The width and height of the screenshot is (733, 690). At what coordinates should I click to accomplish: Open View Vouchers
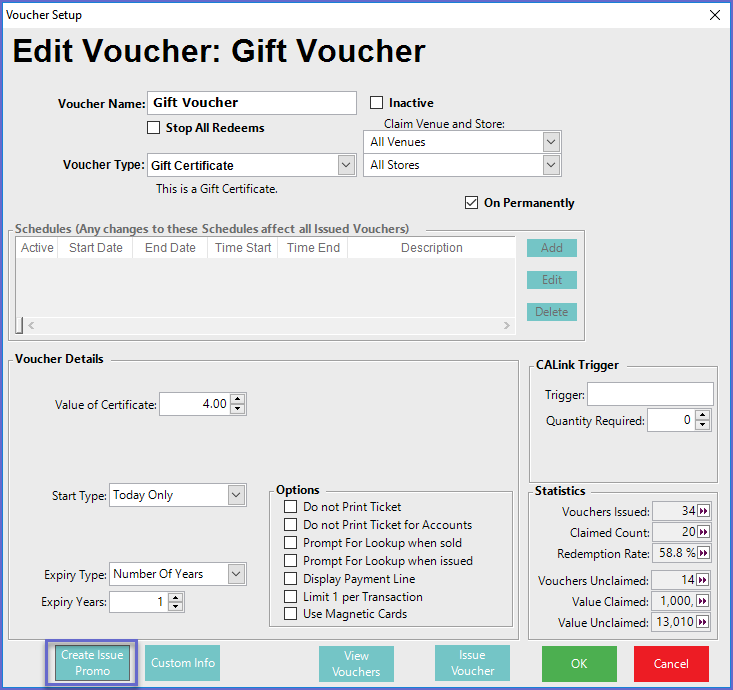pos(356,664)
